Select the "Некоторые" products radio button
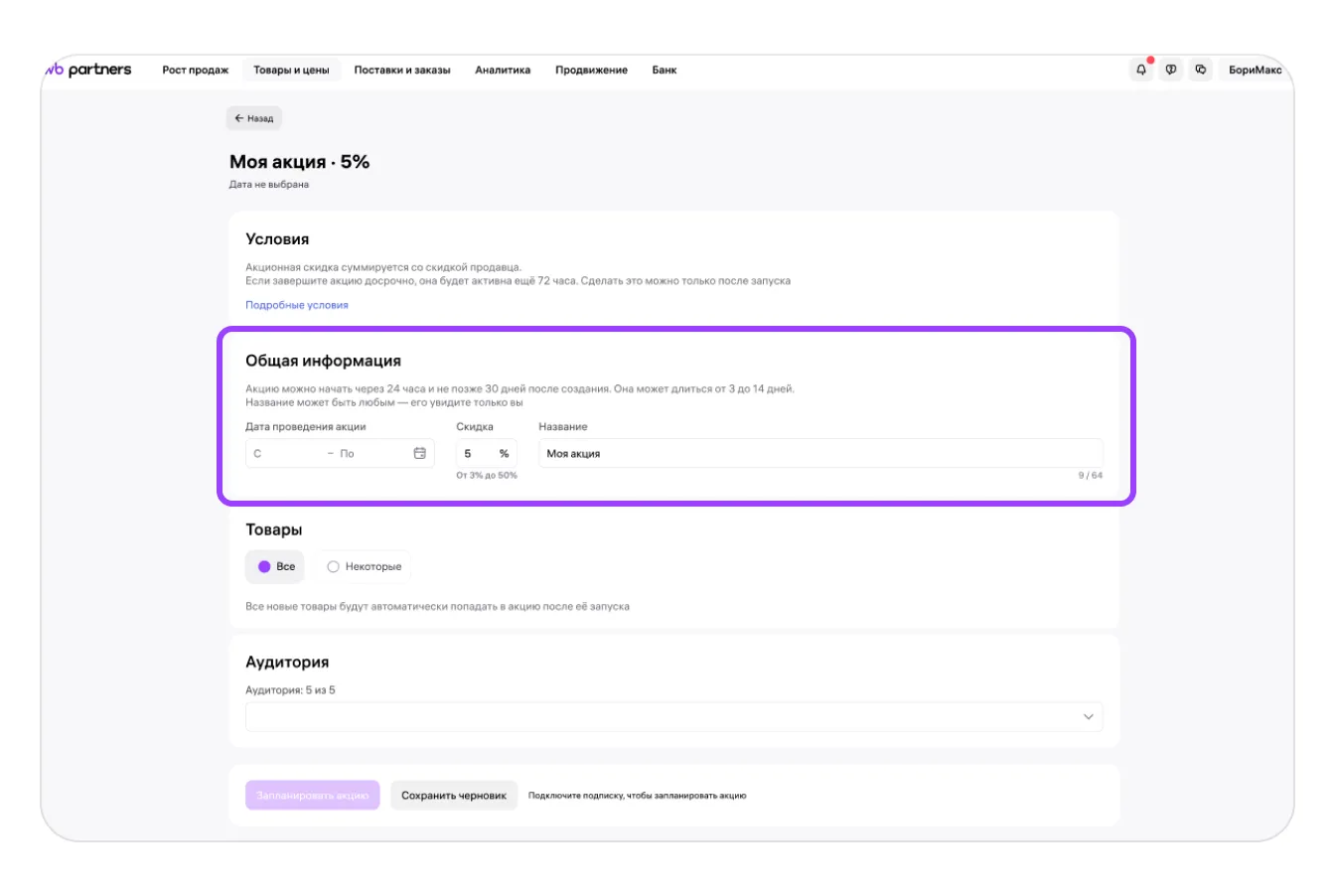 334,566
